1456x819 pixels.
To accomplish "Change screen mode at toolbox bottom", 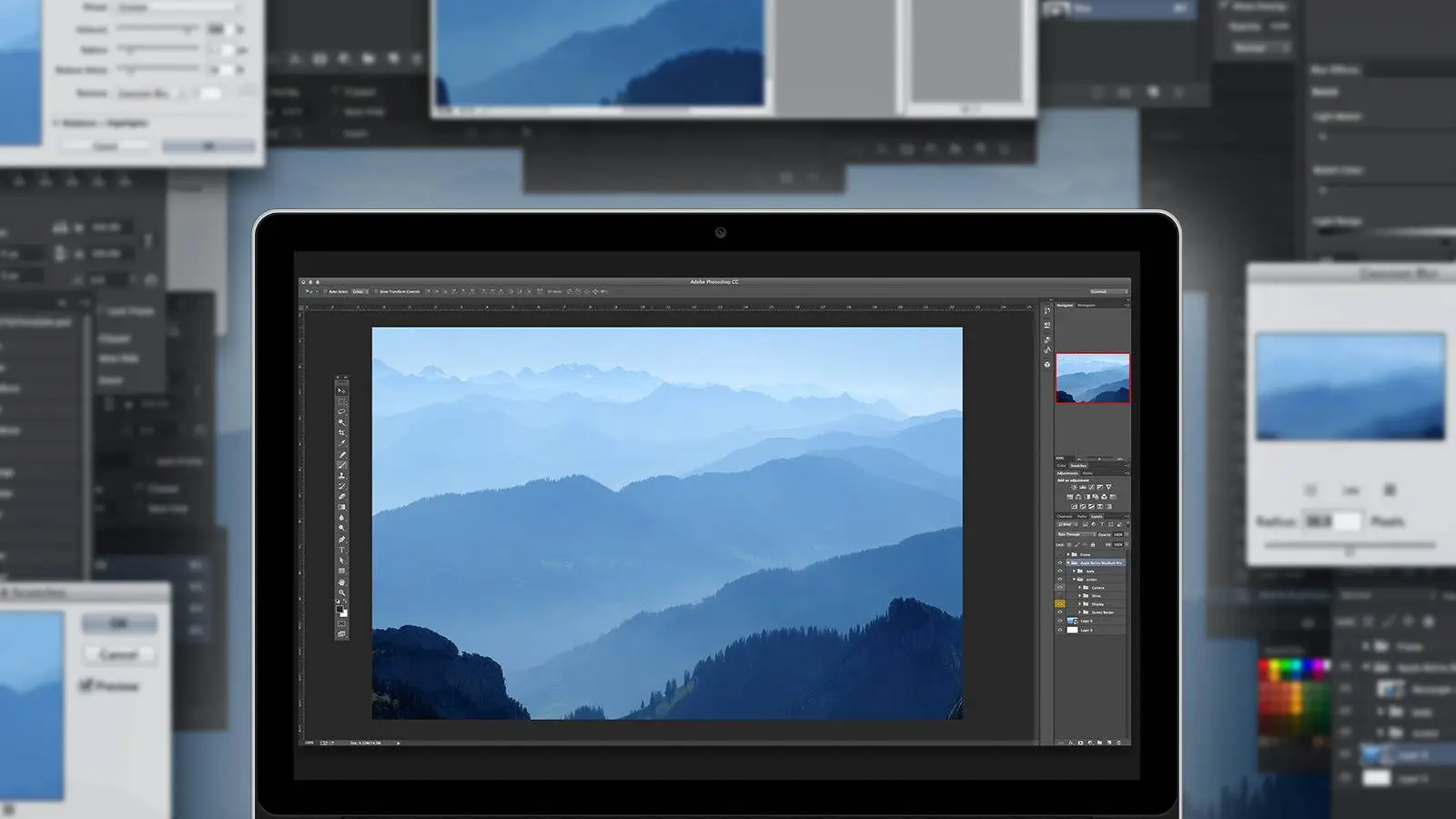I will 341,634.
